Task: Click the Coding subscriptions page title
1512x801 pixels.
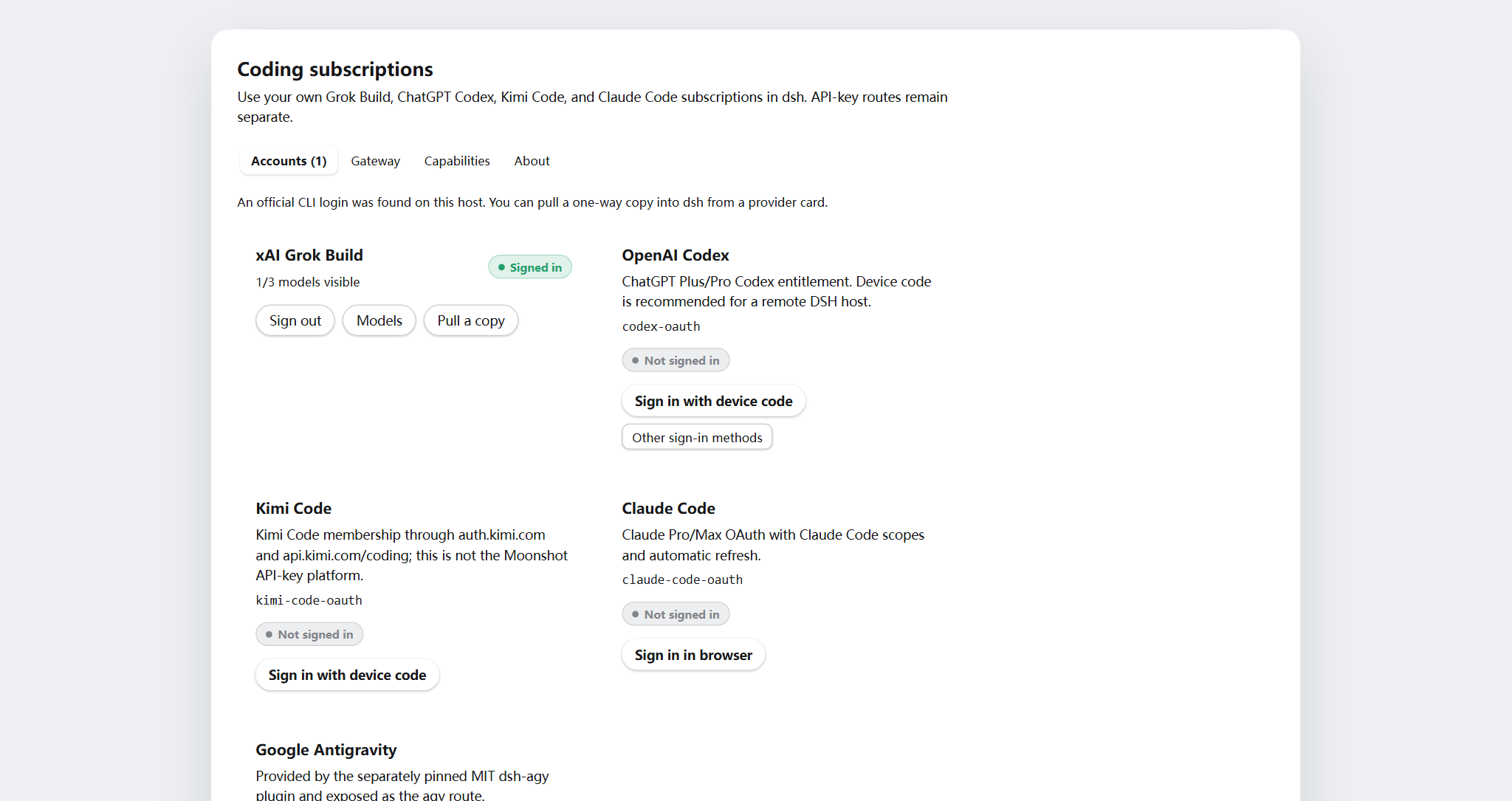Action: point(335,69)
